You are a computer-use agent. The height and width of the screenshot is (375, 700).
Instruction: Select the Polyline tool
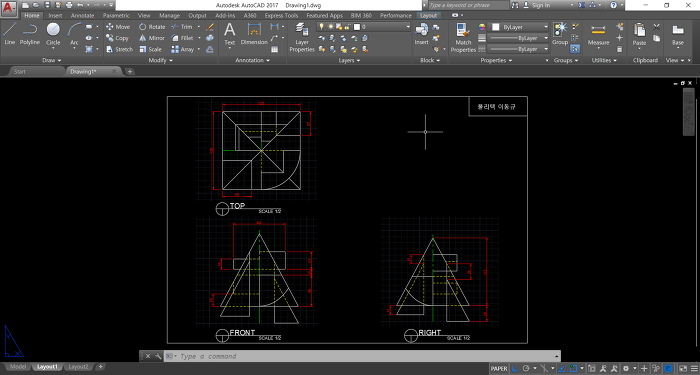coord(29,34)
